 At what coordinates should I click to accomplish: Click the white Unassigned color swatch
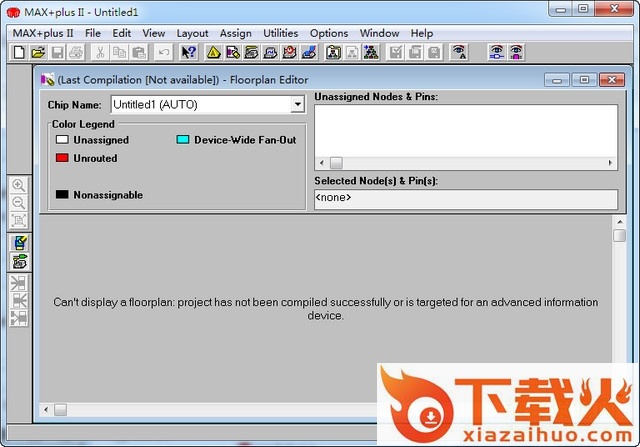pos(62,140)
